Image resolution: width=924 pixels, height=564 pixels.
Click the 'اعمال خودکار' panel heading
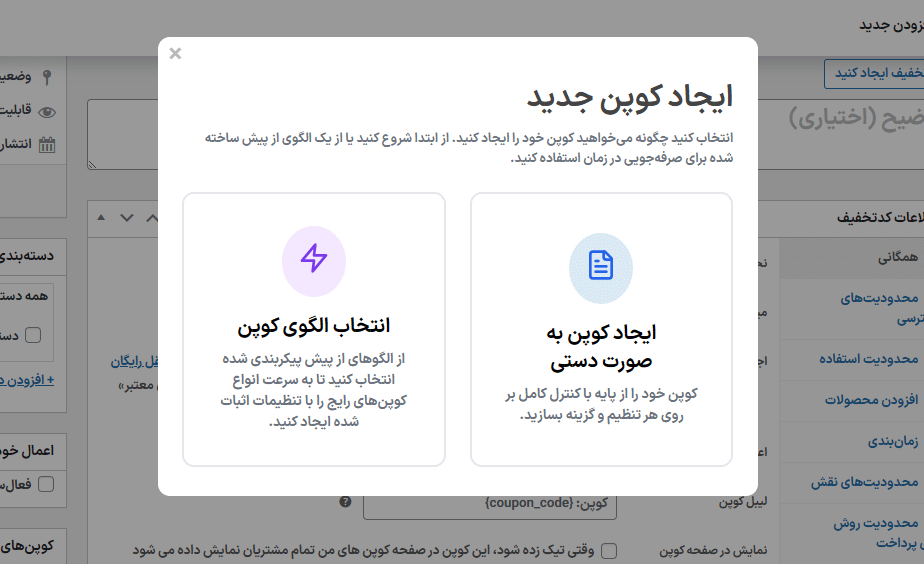27,451
